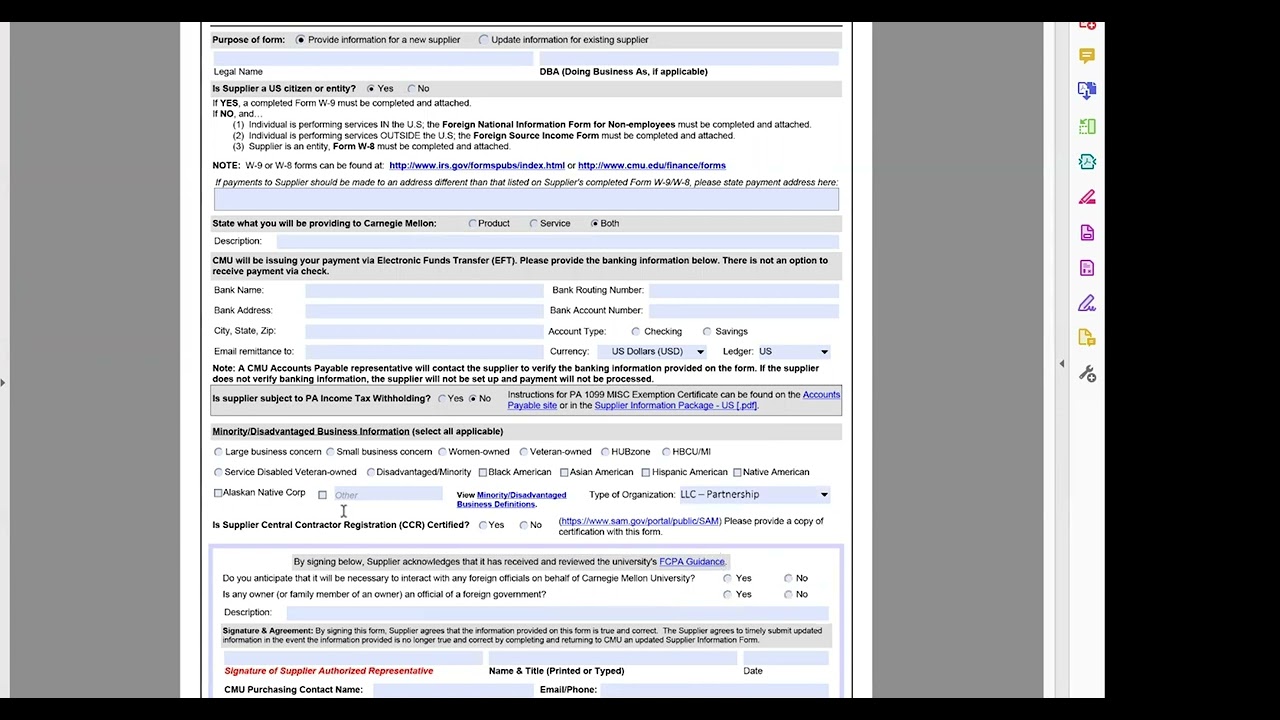Screen dimensions: 1280x720
Task: Choose Yes for PA Income Tax Withholding
Action: pos(442,399)
